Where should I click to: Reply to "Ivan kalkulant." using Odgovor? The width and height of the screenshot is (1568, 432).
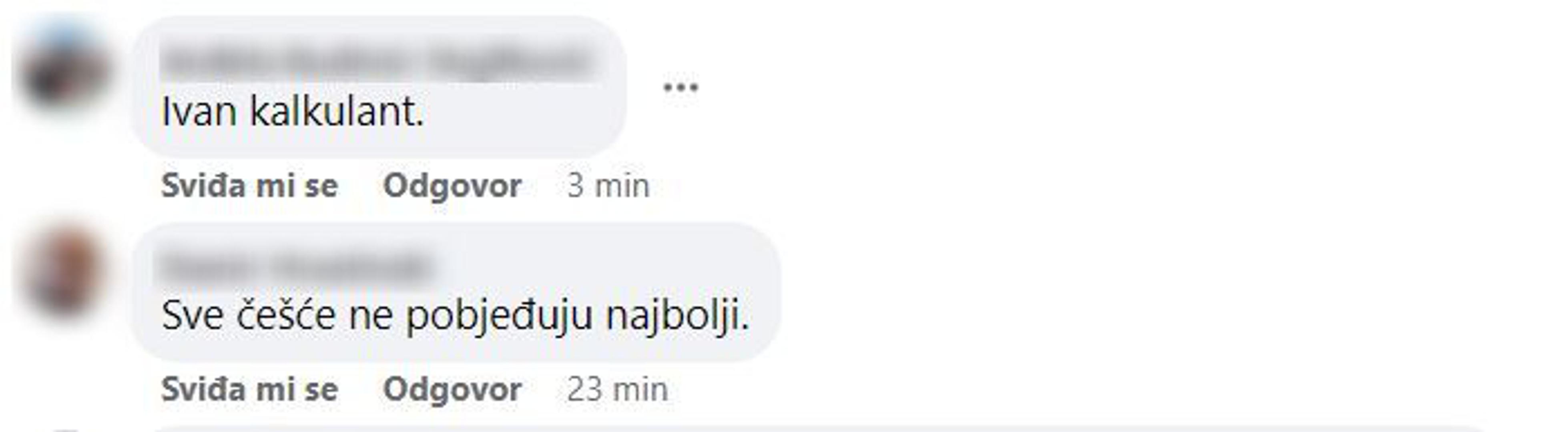tap(452, 186)
